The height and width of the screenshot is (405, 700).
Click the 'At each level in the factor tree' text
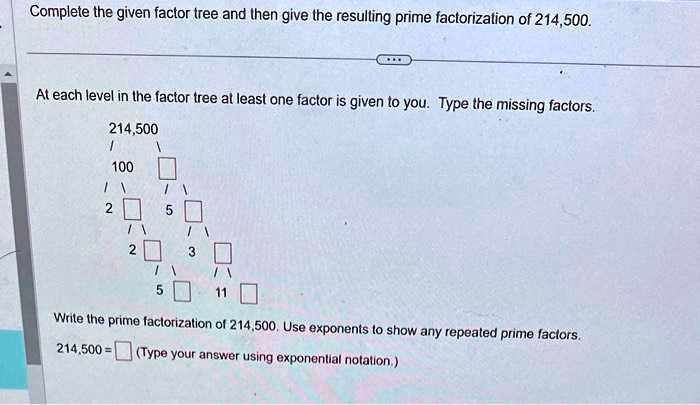[x=315, y=100]
